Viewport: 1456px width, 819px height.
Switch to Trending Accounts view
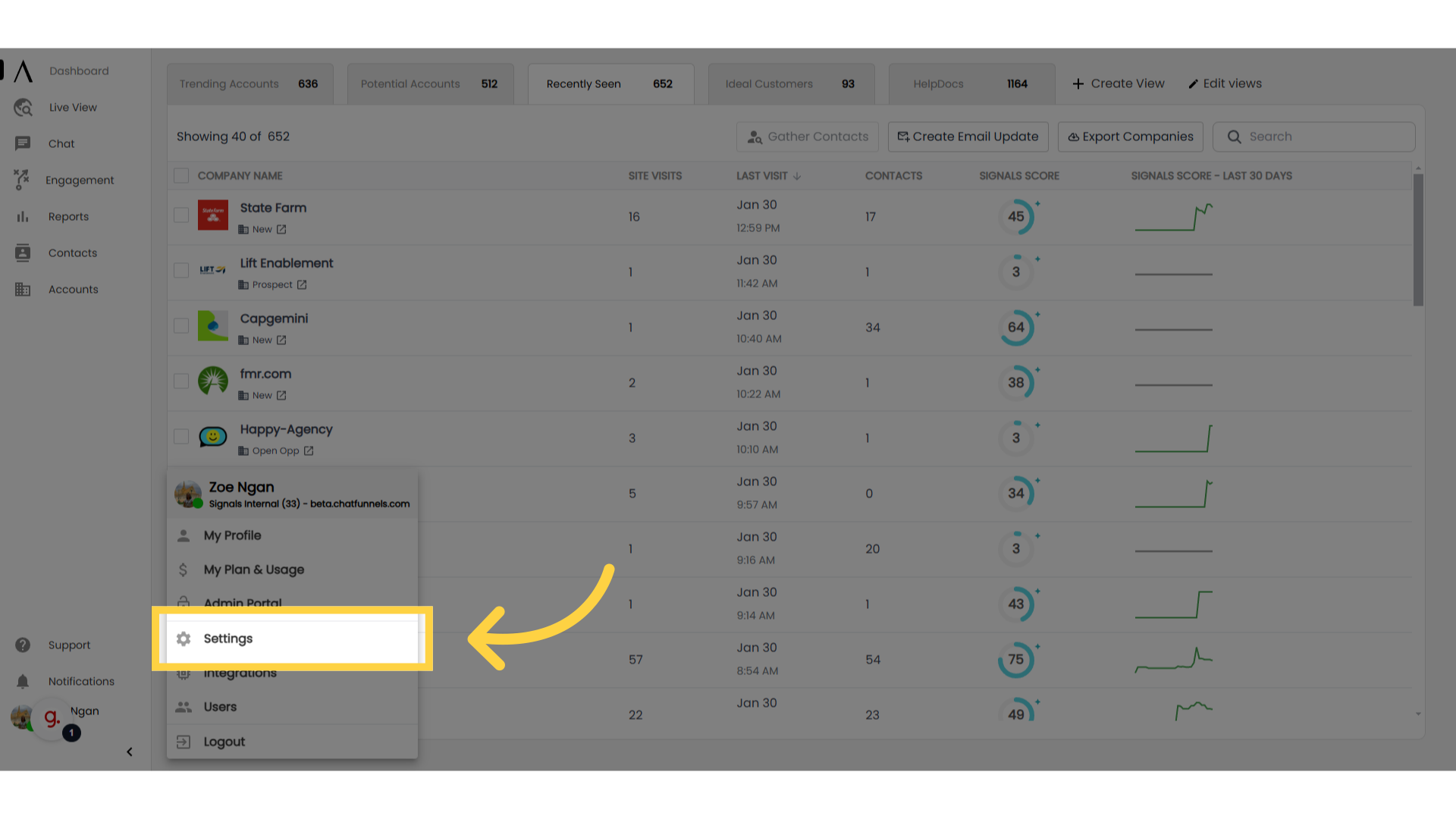tap(250, 83)
